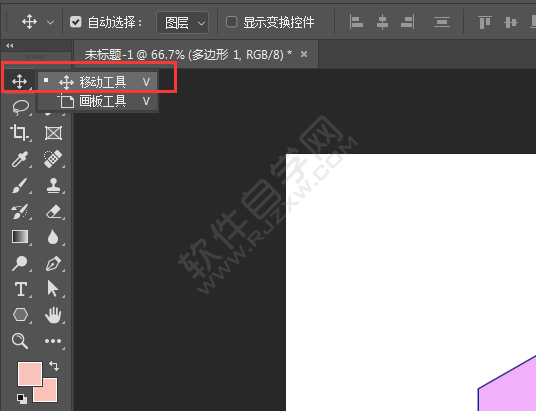The height and width of the screenshot is (411, 536).
Task: Enable the 显示变换控件 checkbox
Action: pos(231,22)
